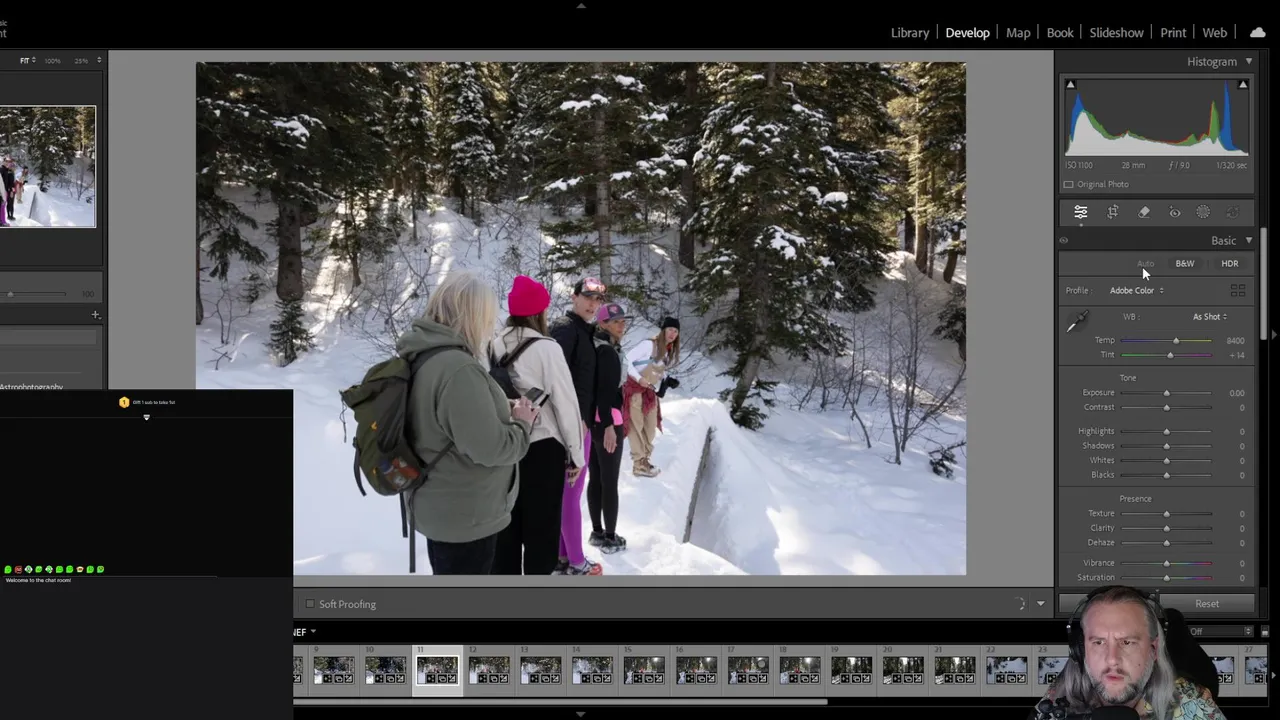Click the Auto tone button

[x=1145, y=263]
